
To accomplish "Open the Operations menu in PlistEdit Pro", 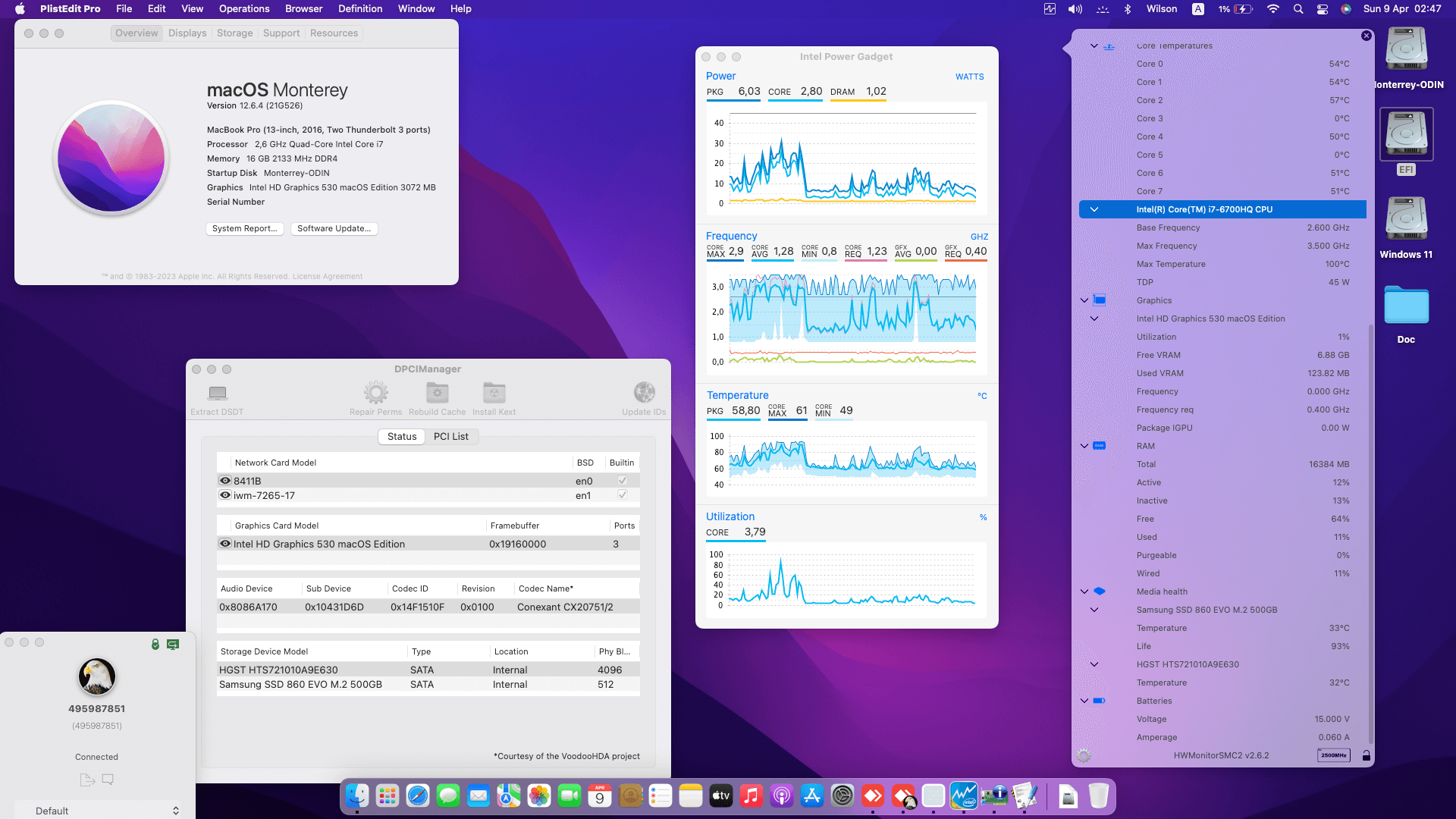I will (x=243, y=8).
